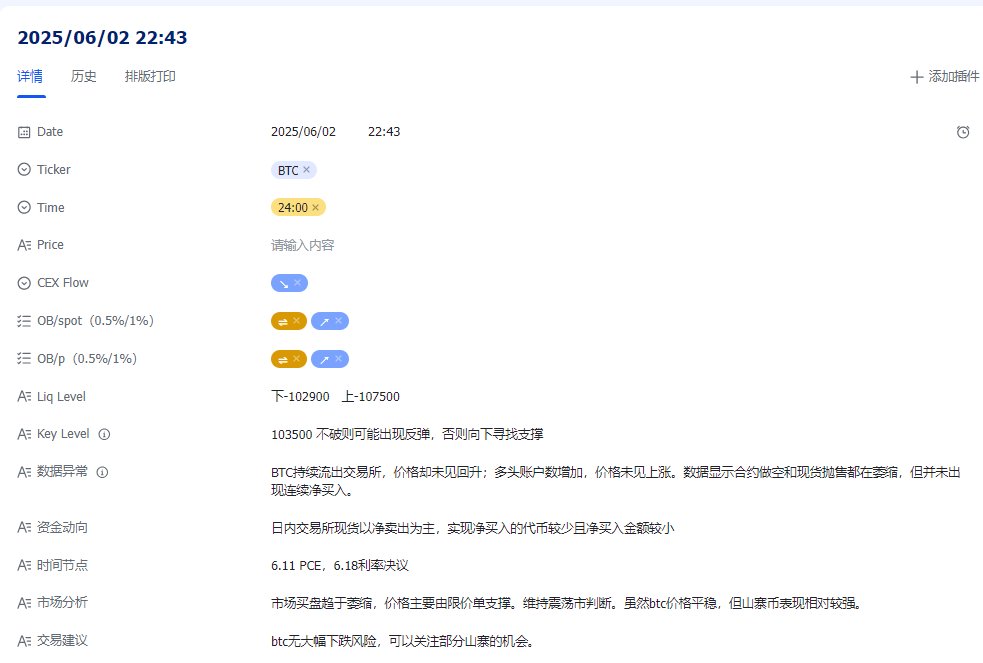Click the Ticker field label
983x663 pixels.
[x=54, y=170]
